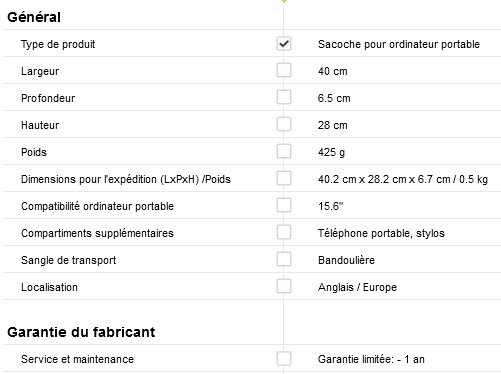
Task: Check the Compartiments supplémentaires checkbox
Action: click(x=284, y=233)
